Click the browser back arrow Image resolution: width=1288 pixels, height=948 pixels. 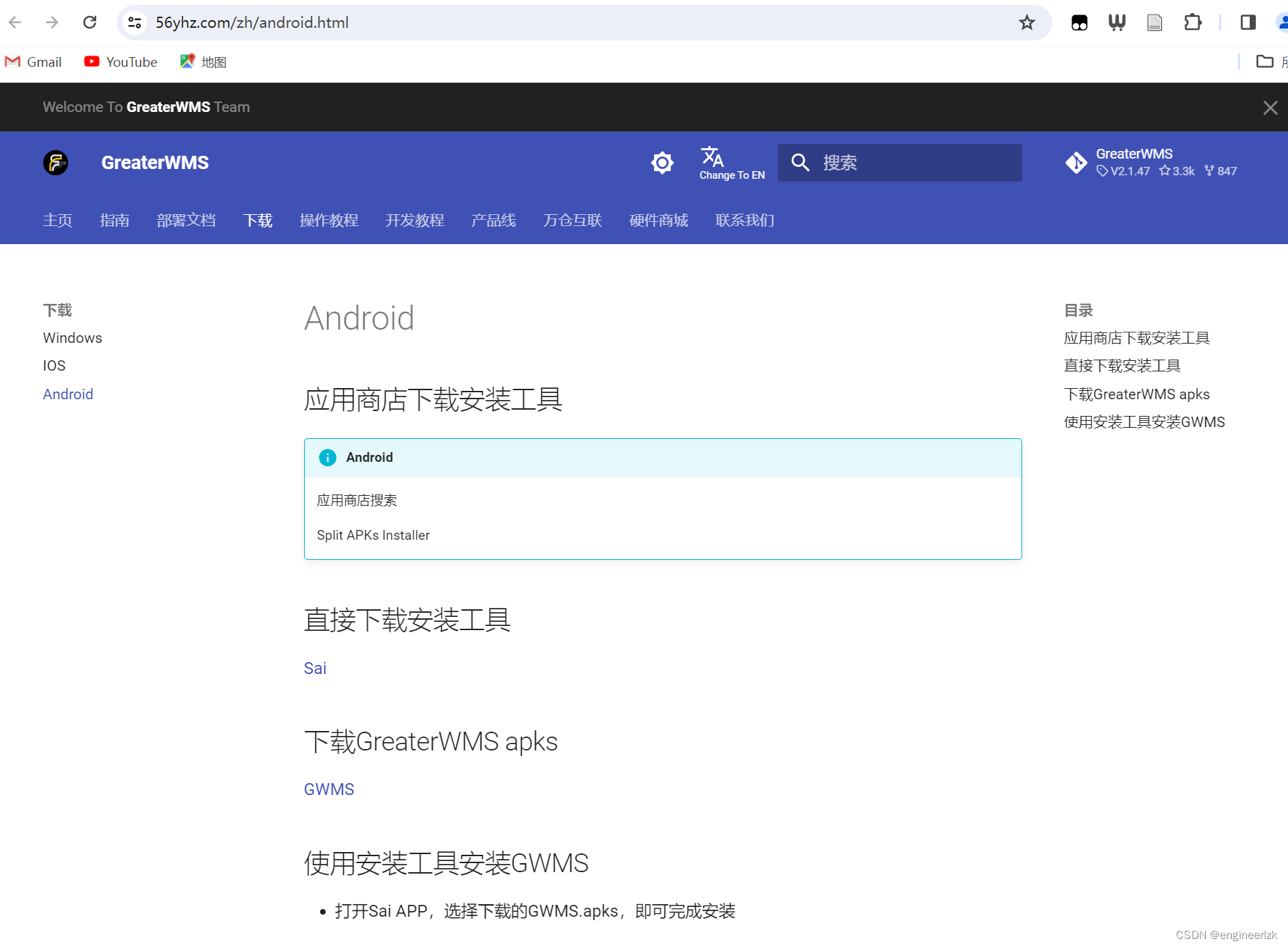pos(15,22)
